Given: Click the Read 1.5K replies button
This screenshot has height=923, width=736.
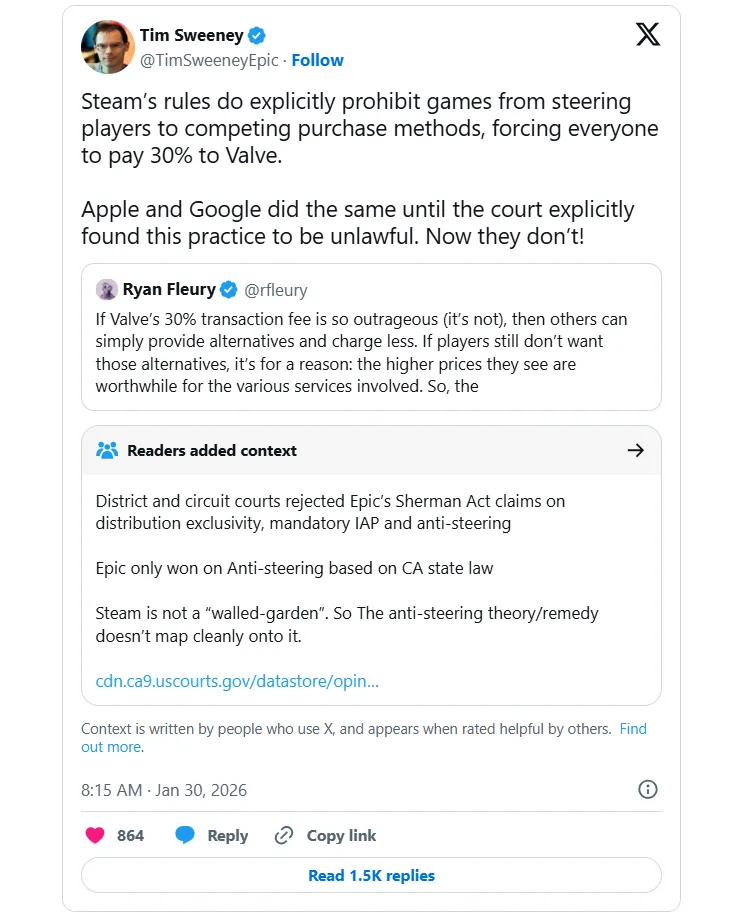Looking at the screenshot, I should (371, 875).
